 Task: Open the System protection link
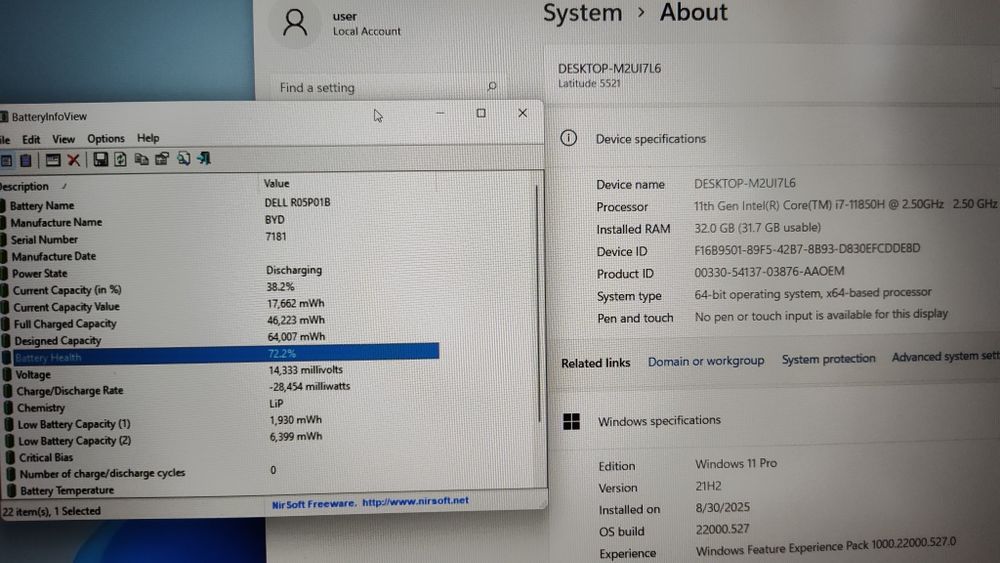coord(828,359)
